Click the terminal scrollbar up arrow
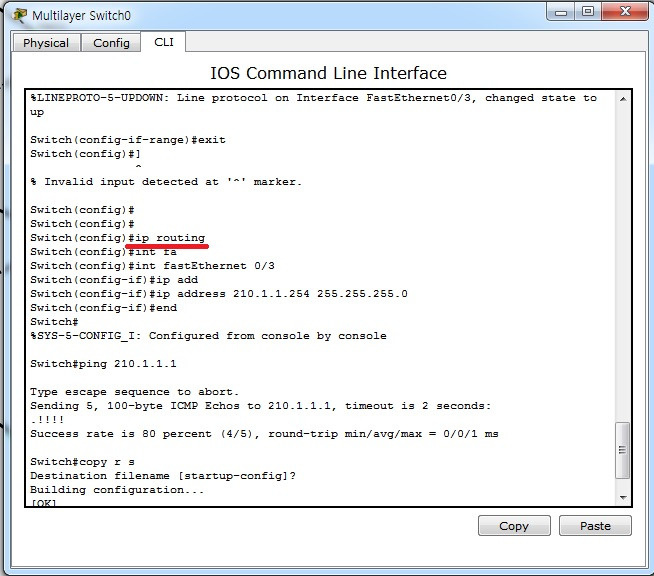Screen dimensions: 654x576 (623, 99)
